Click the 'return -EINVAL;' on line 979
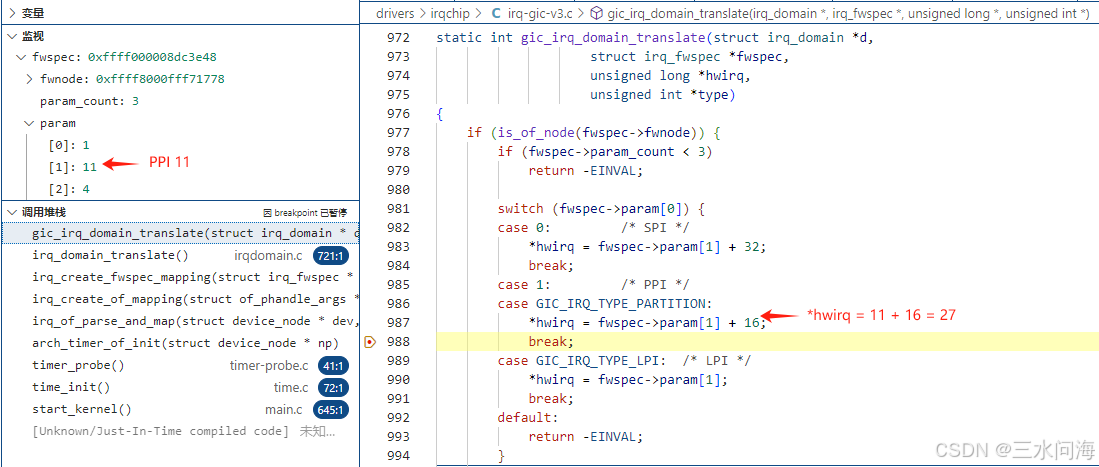The image size is (1099, 467). point(585,170)
